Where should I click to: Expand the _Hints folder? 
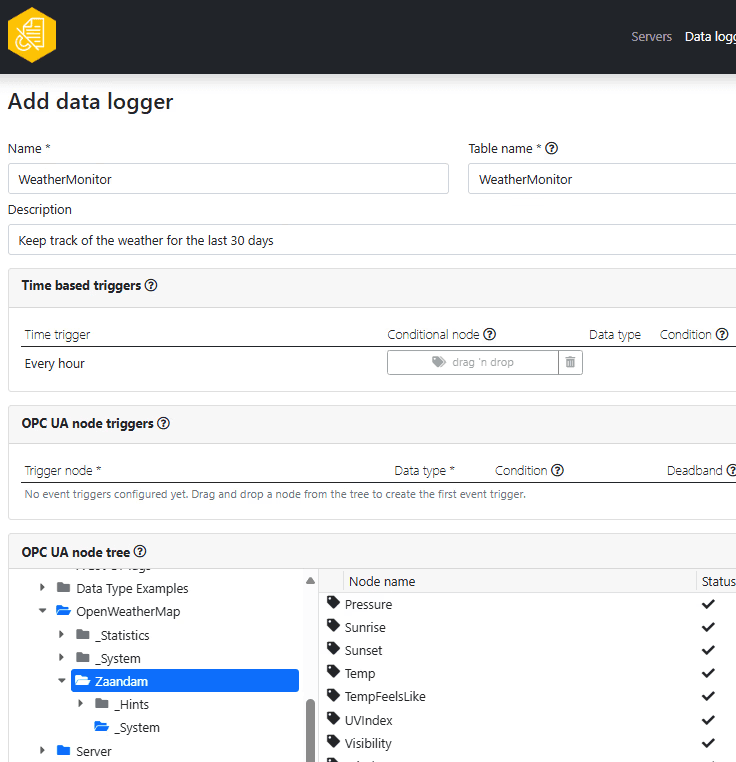(x=81, y=703)
